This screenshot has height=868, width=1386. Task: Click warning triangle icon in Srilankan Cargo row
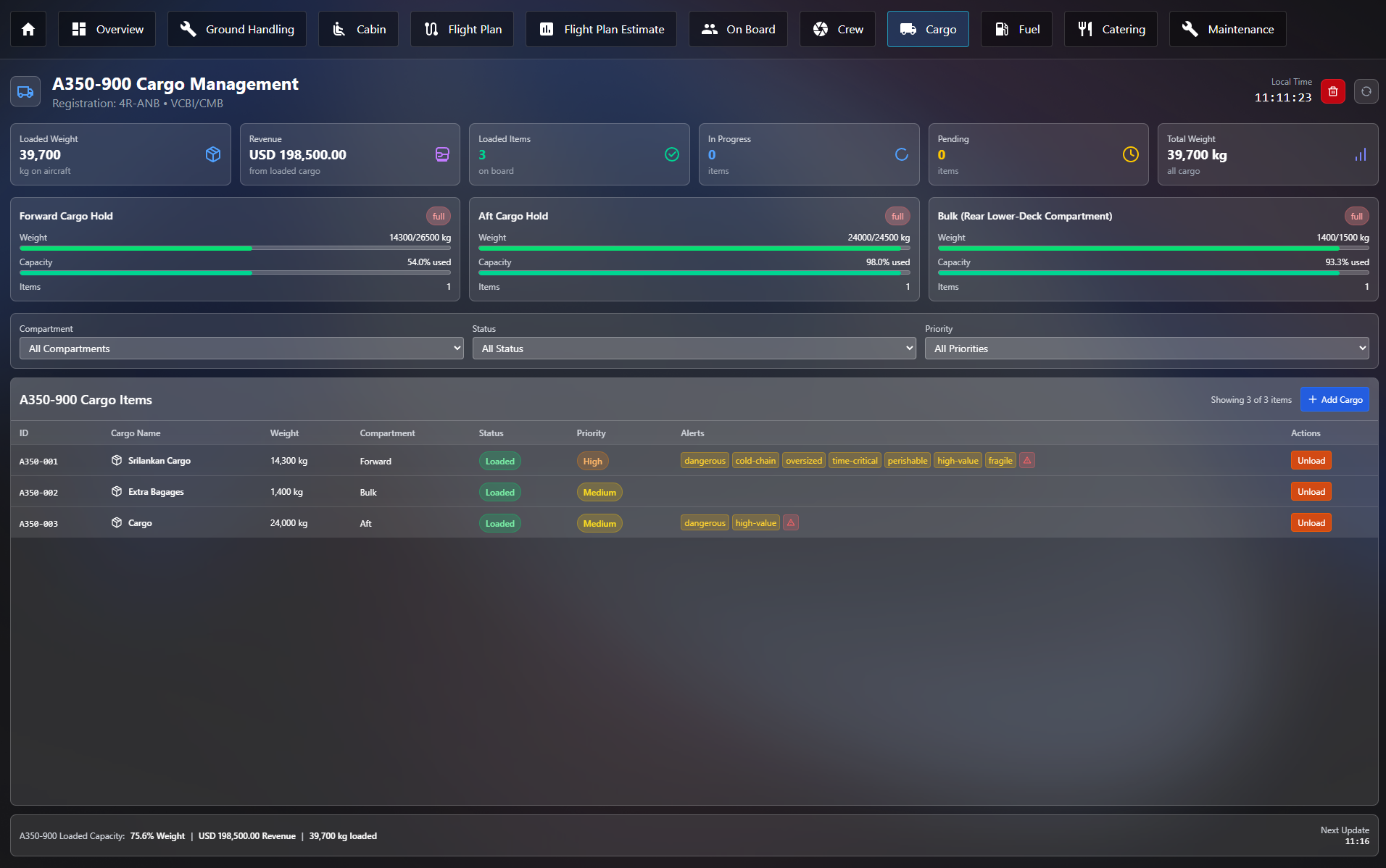pos(1026,461)
